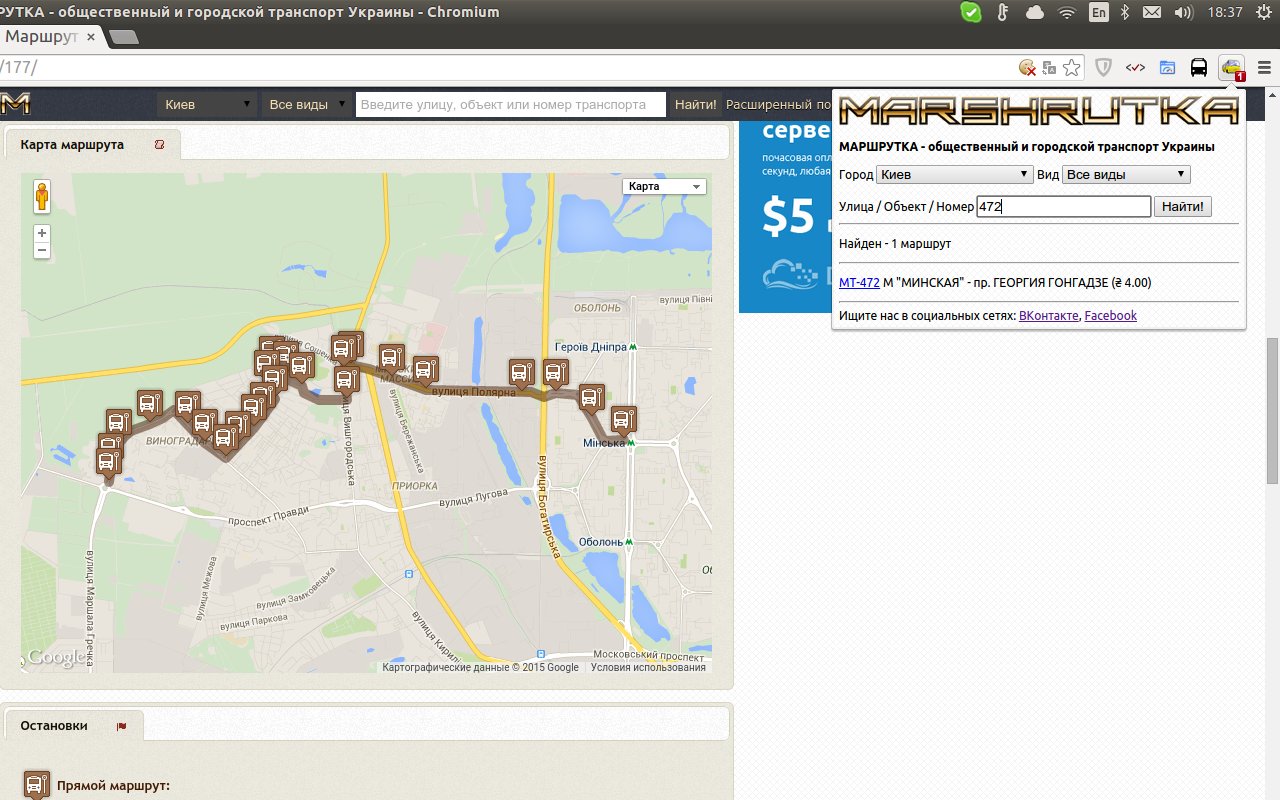This screenshot has width=1280, height=800.
Task: Click the Bluetooth tray icon
Action: click(1124, 12)
